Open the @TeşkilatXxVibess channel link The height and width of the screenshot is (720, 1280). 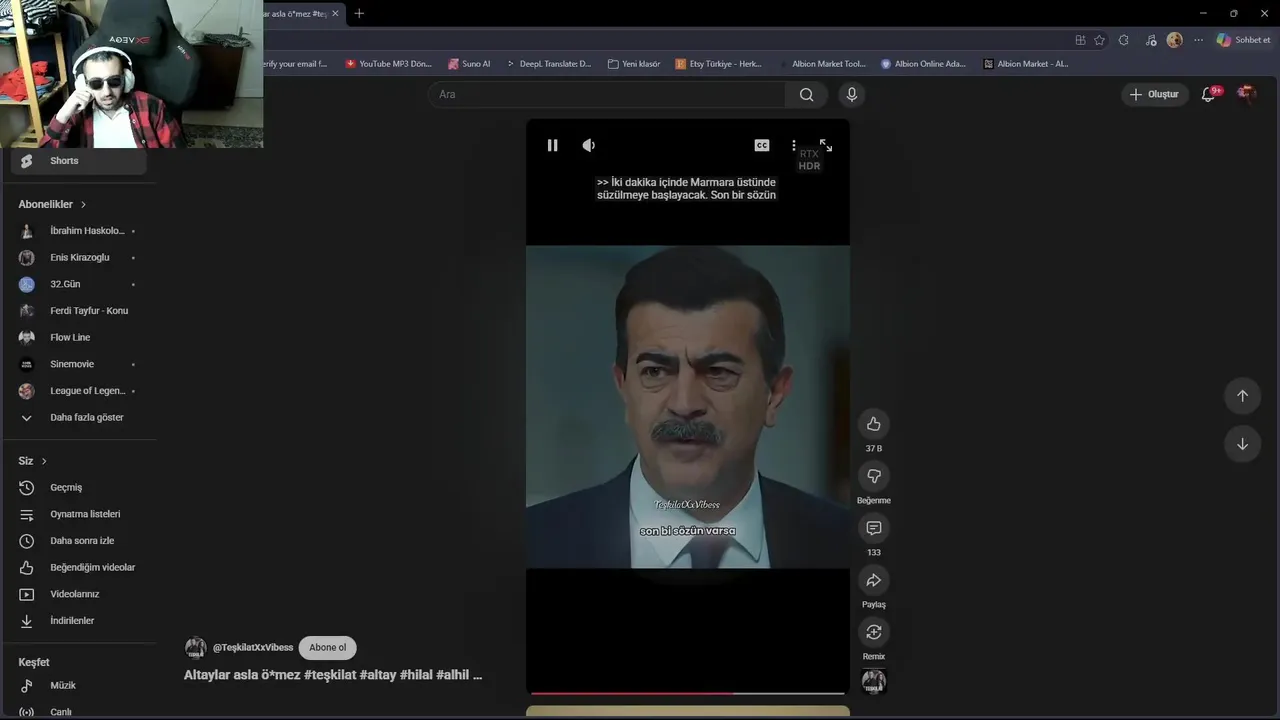point(253,647)
